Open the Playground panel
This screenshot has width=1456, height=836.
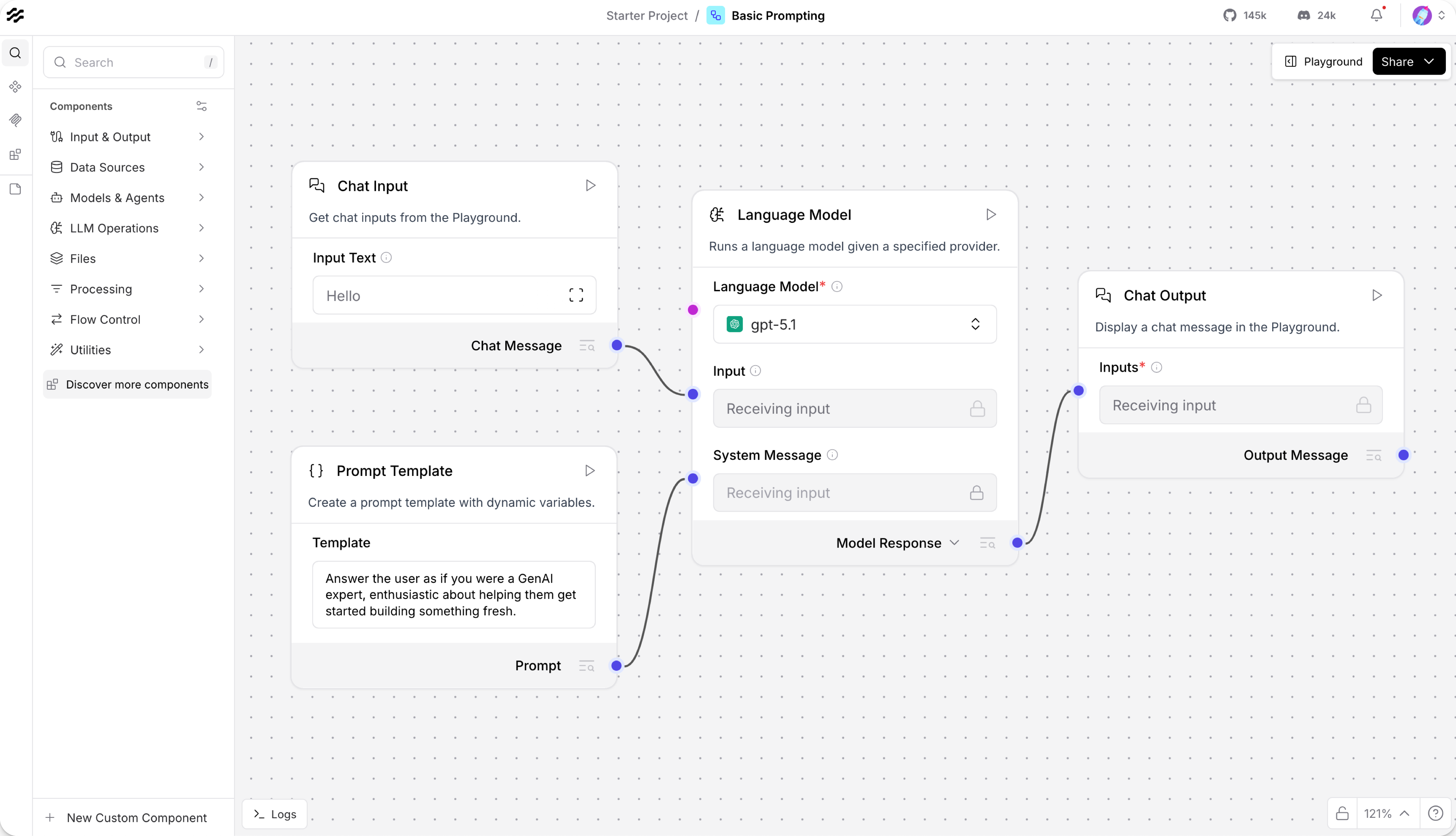[1323, 62]
